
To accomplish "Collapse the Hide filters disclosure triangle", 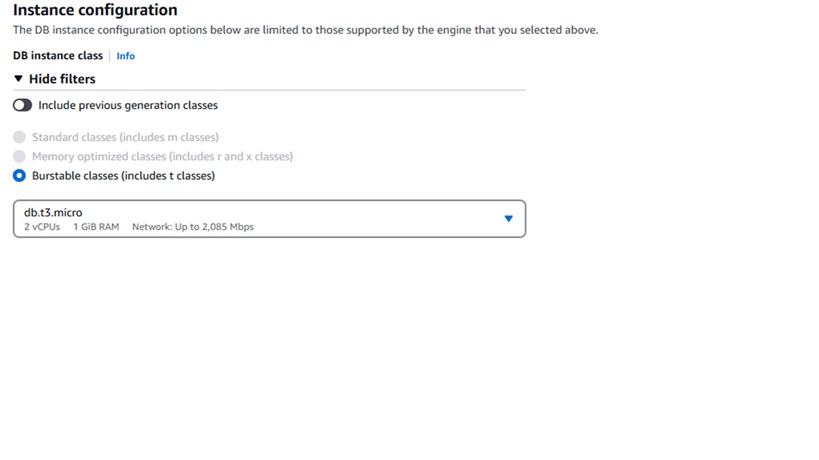I will click(x=18, y=79).
